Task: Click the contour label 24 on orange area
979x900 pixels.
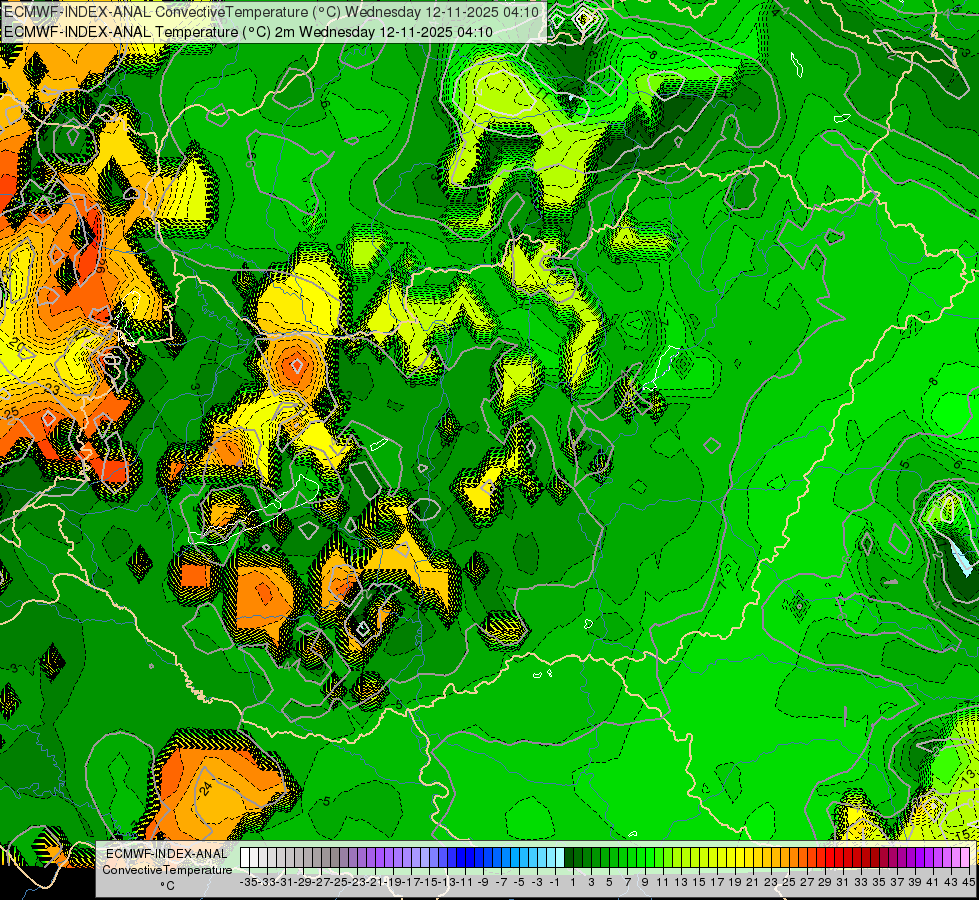Action: (207, 788)
